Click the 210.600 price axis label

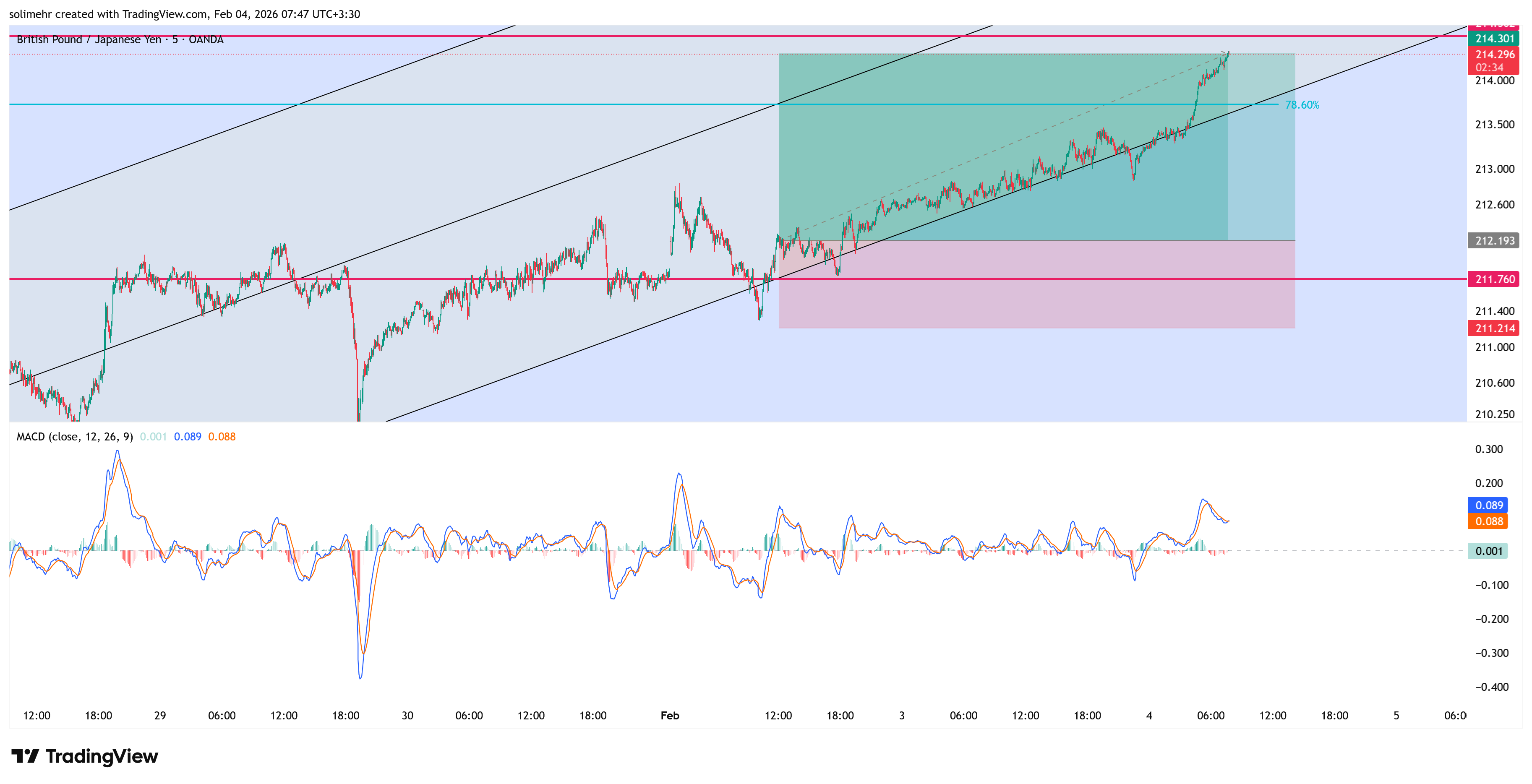click(1495, 383)
